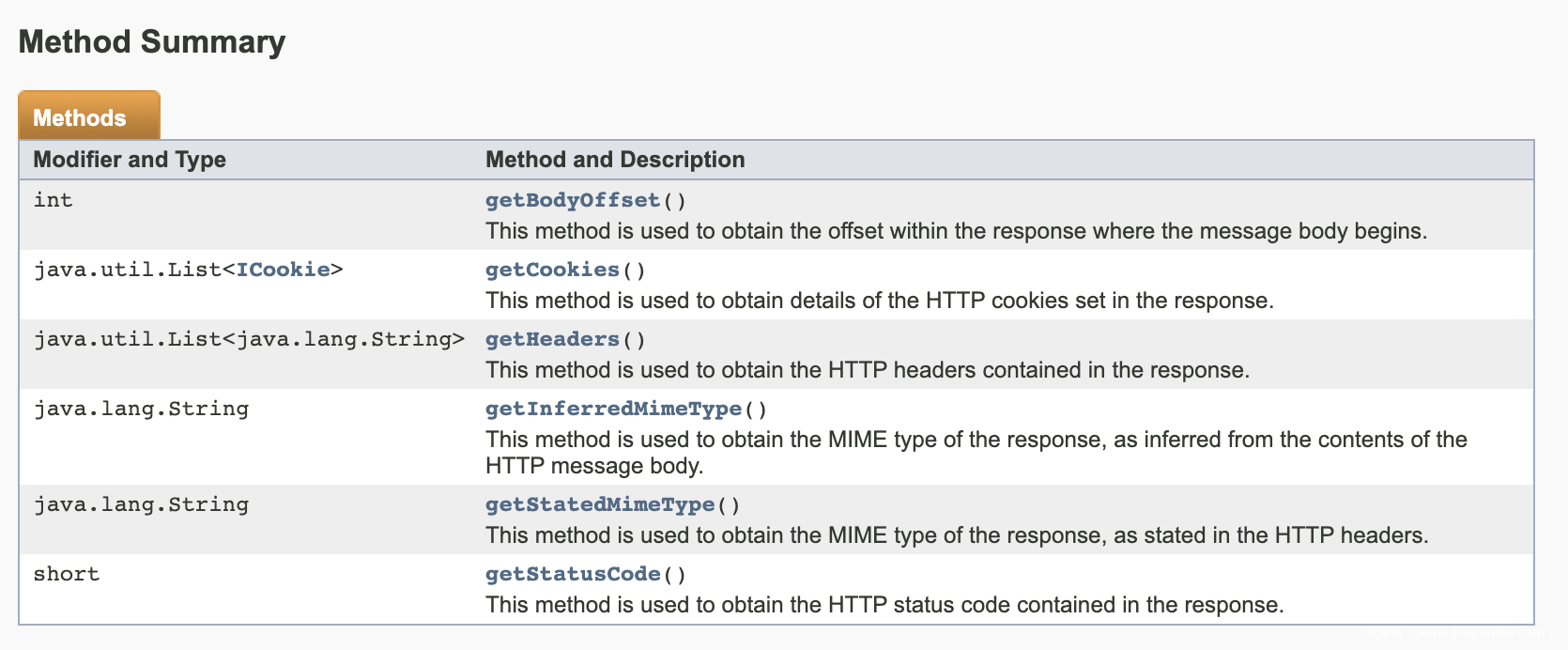Click the Modifier and Type column header

130,160
